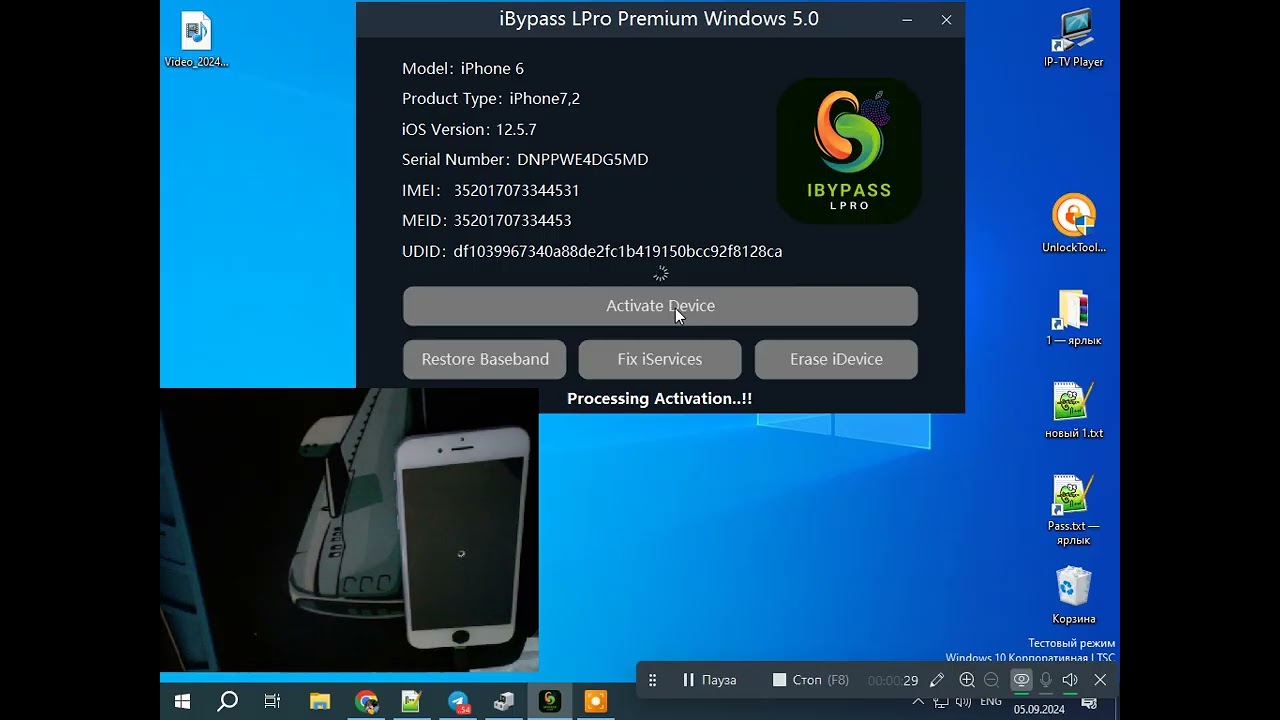Open the volume control from the system tray
The image size is (1280, 720).
(x=963, y=703)
